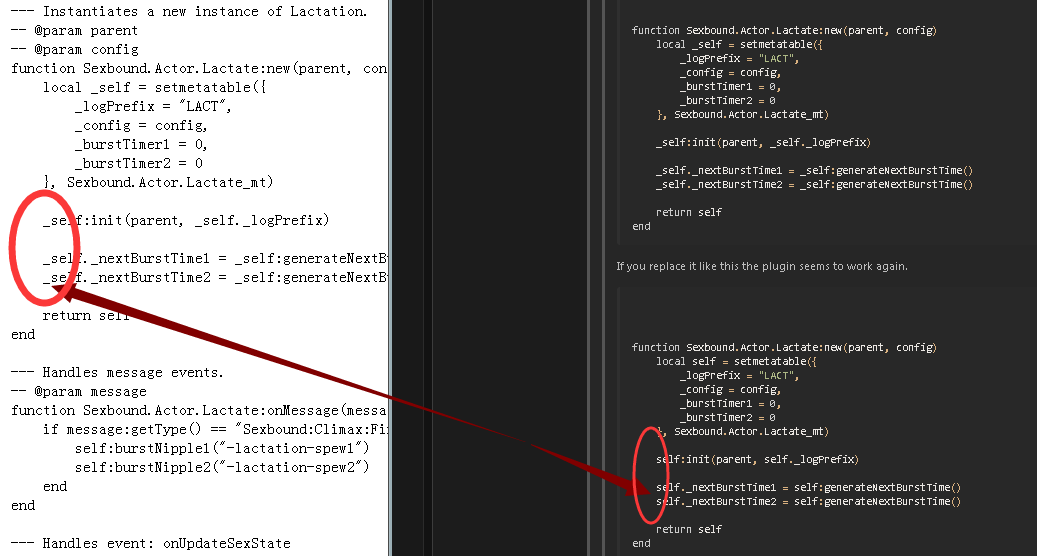Click '_self._nextBurstTime2 = _self:generateNextBurstTime()' in the forum post
Image resolution: width=1037 pixels, height=556 pixels.
tap(814, 184)
